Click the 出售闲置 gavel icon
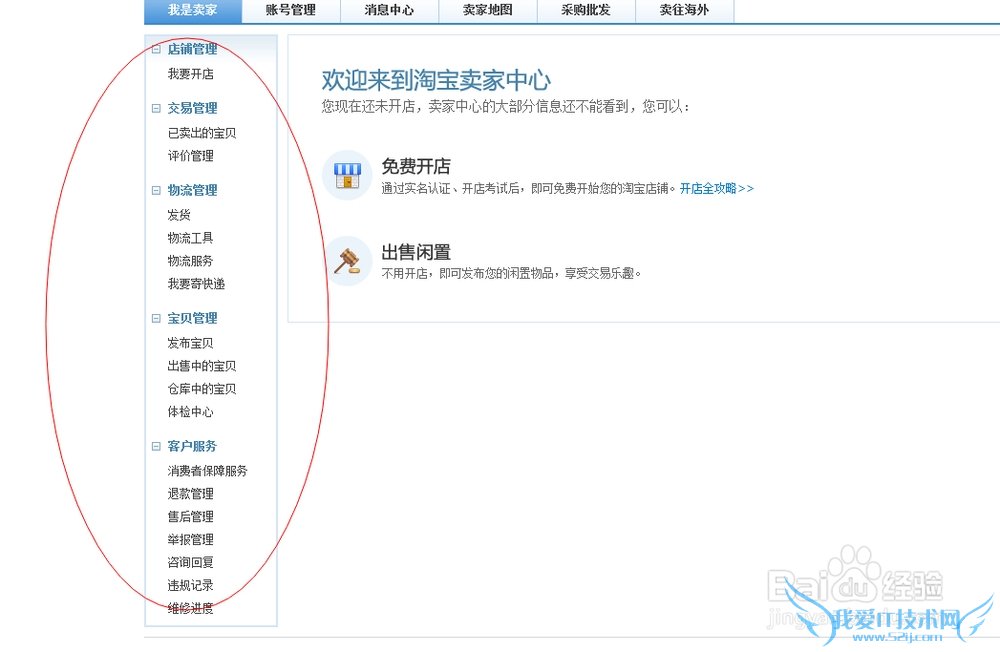The width and height of the screenshot is (1000, 652). point(348,260)
